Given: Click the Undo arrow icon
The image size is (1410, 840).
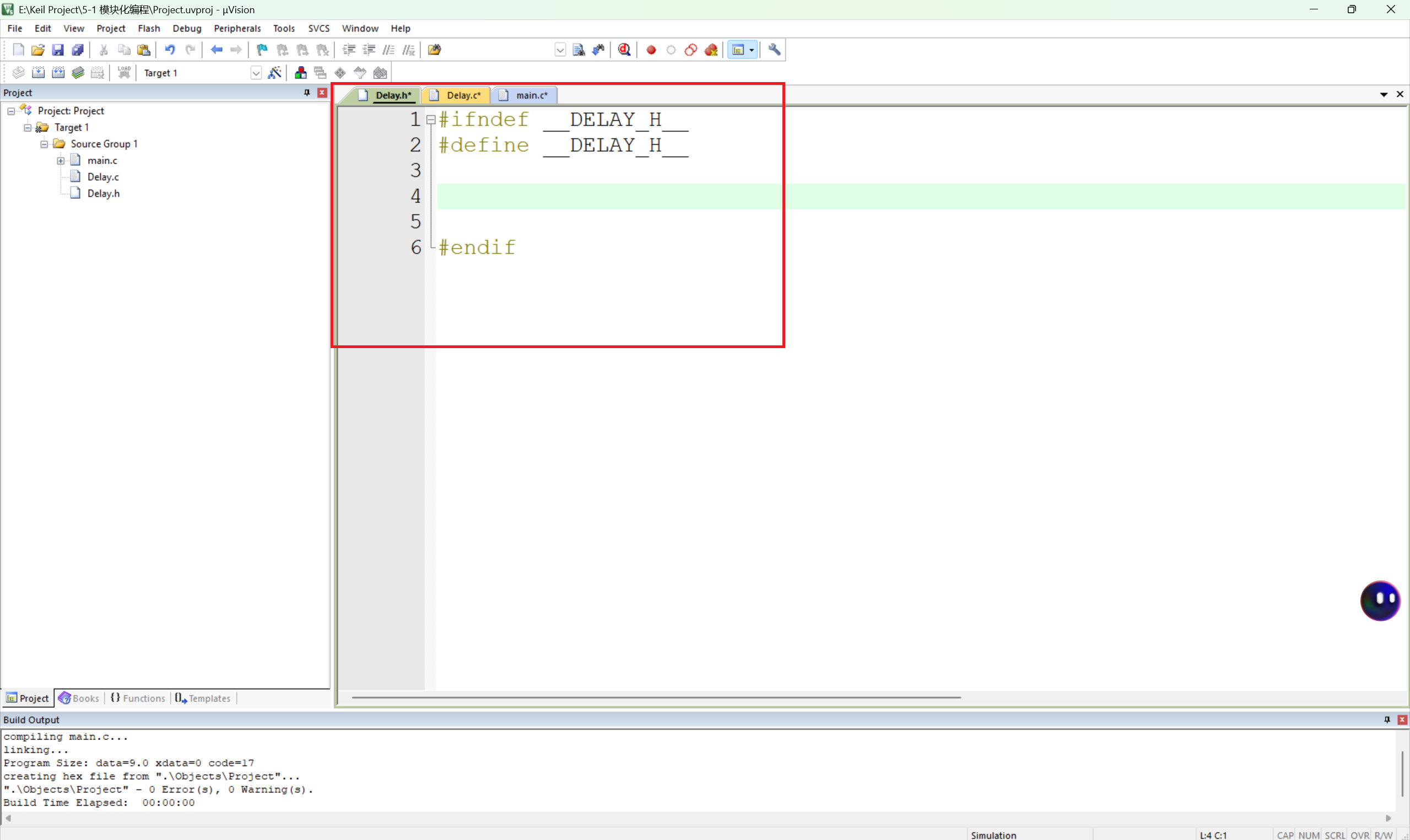Looking at the screenshot, I should pyautogui.click(x=169, y=50).
